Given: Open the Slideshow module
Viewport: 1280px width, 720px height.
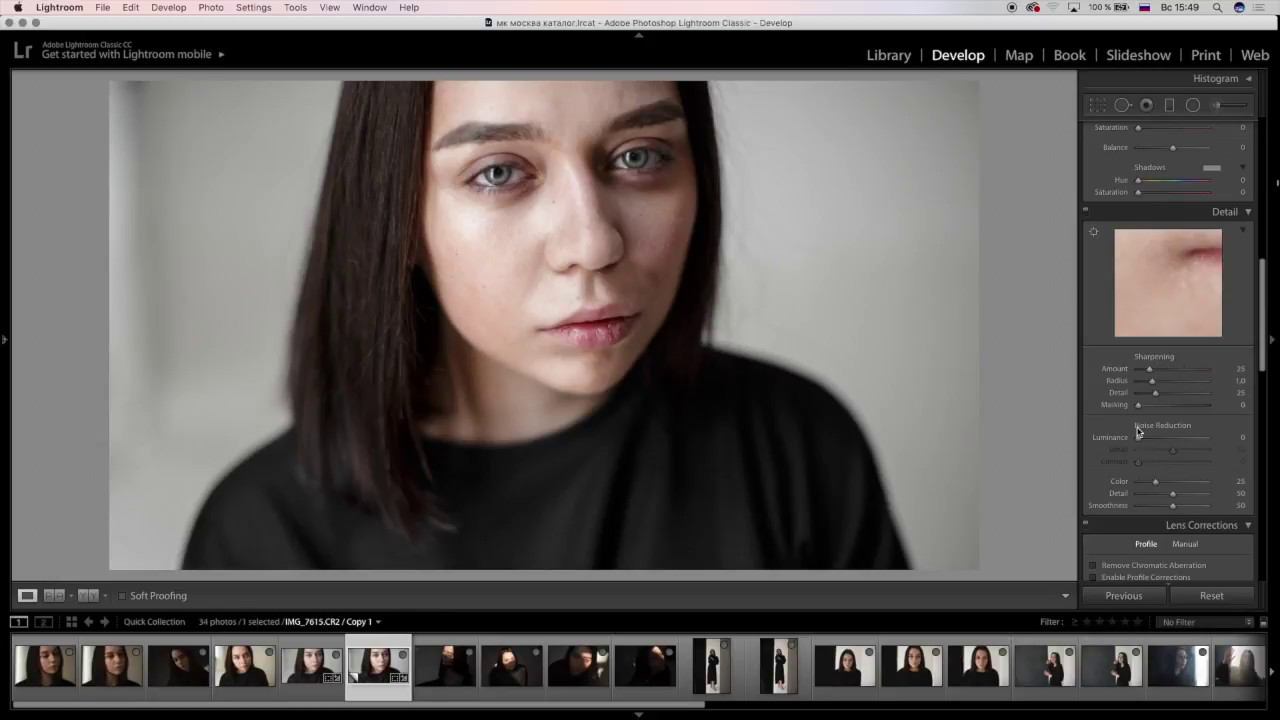Looking at the screenshot, I should pos(1138,55).
